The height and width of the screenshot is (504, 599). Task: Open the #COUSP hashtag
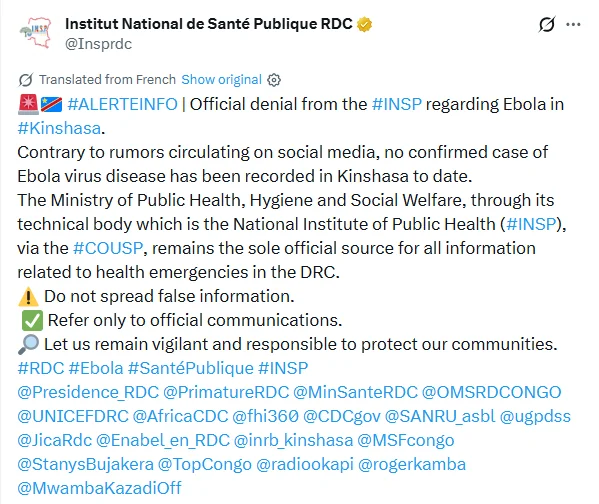coord(108,248)
